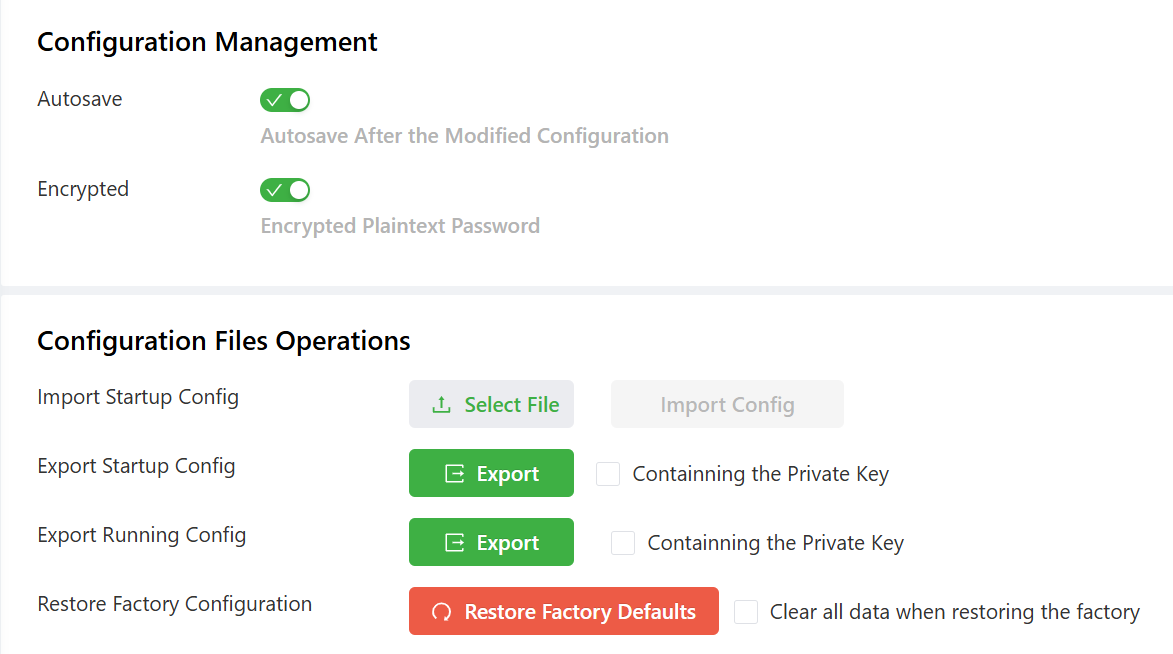This screenshot has width=1173, height=654.
Task: Export the Startup Config
Action: click(491, 474)
